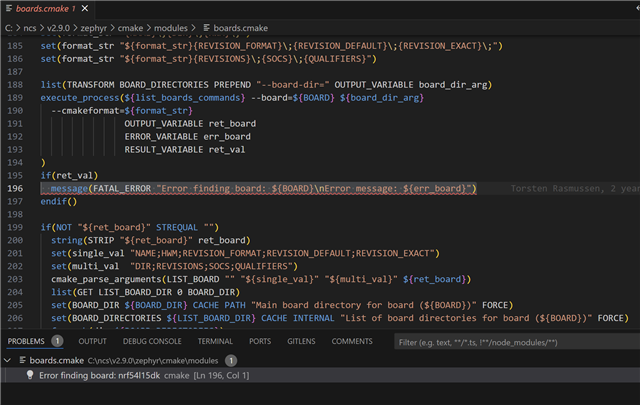Select the boards.cmake editor tab
640x405 pixels.
click(47, 9)
